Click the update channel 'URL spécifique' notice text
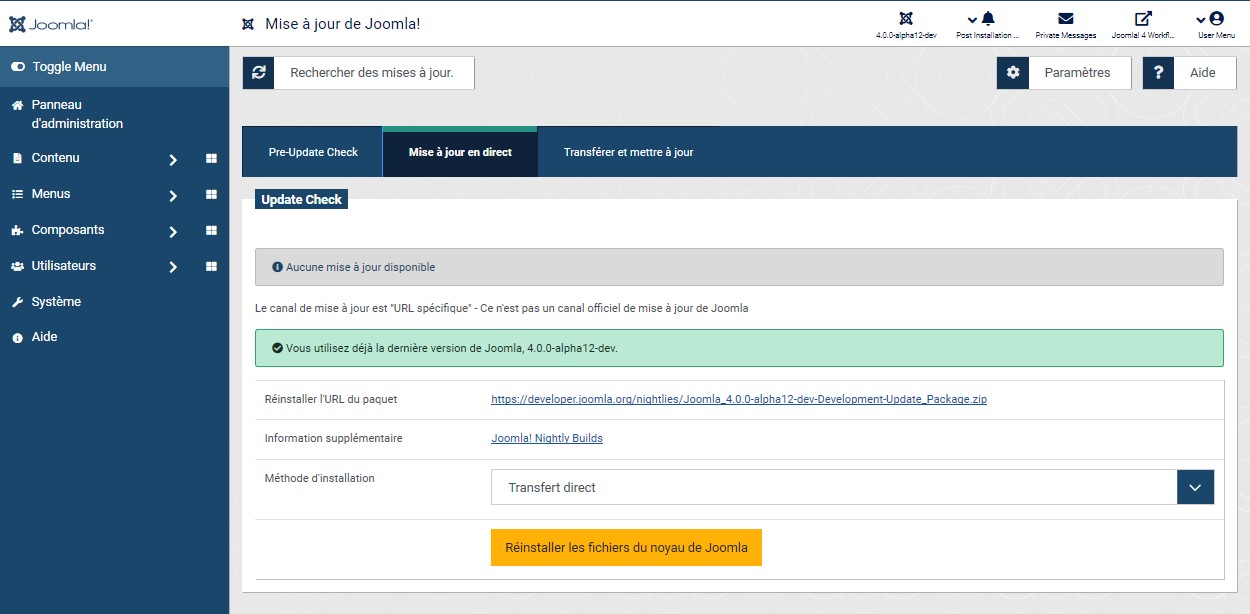The width and height of the screenshot is (1250, 614). coord(502,308)
